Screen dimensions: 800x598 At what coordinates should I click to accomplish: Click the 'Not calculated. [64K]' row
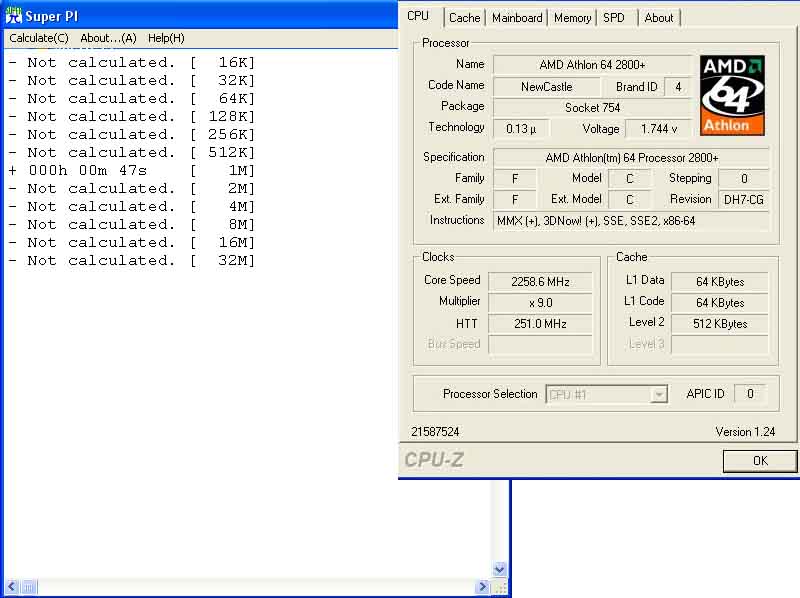[x=132, y=98]
